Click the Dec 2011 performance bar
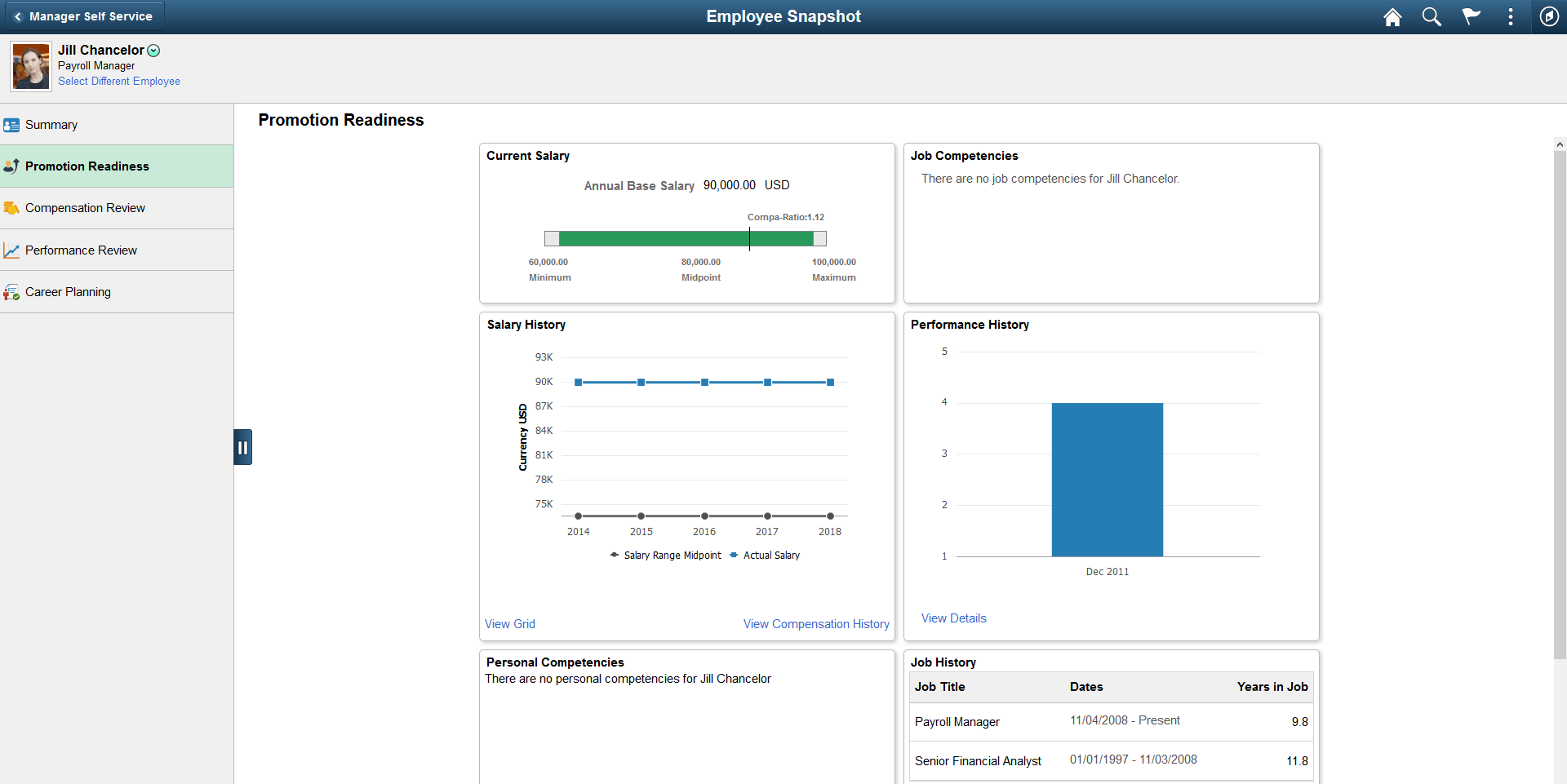The width and height of the screenshot is (1567, 784). pos(1107,480)
